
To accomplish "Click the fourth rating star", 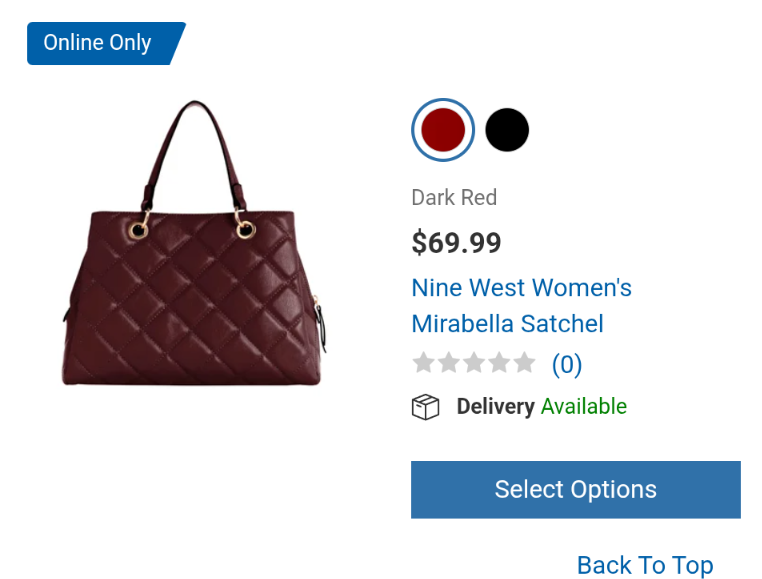I will tap(499, 363).
